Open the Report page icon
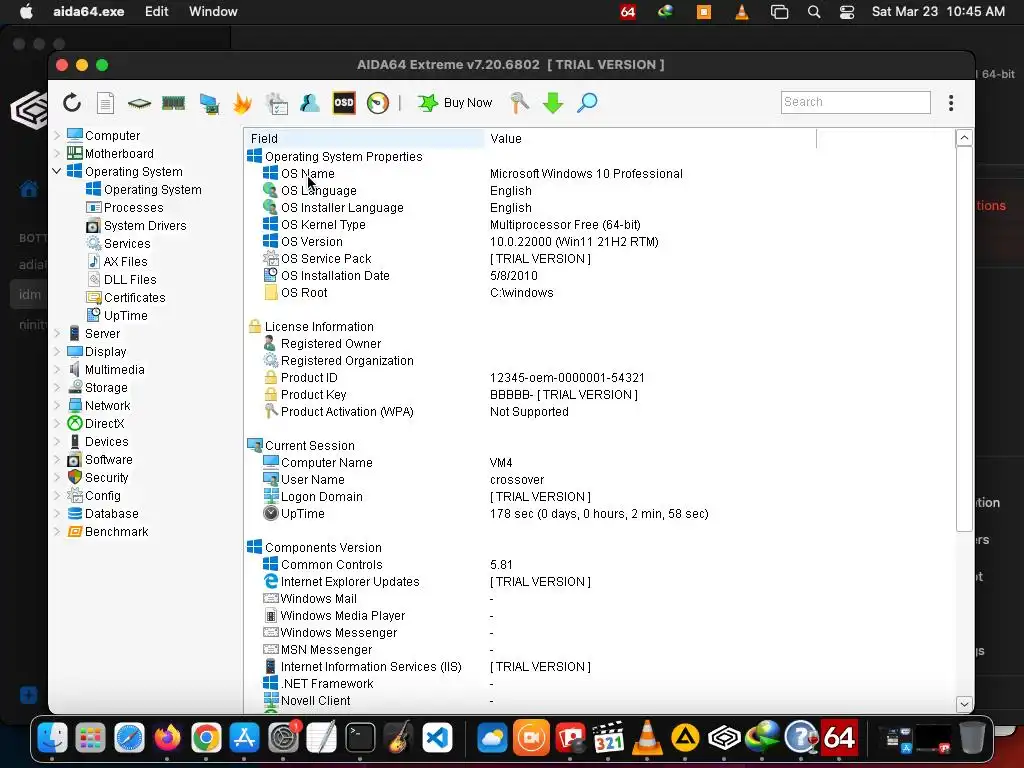Screen dimensions: 1024x768 click(105, 103)
